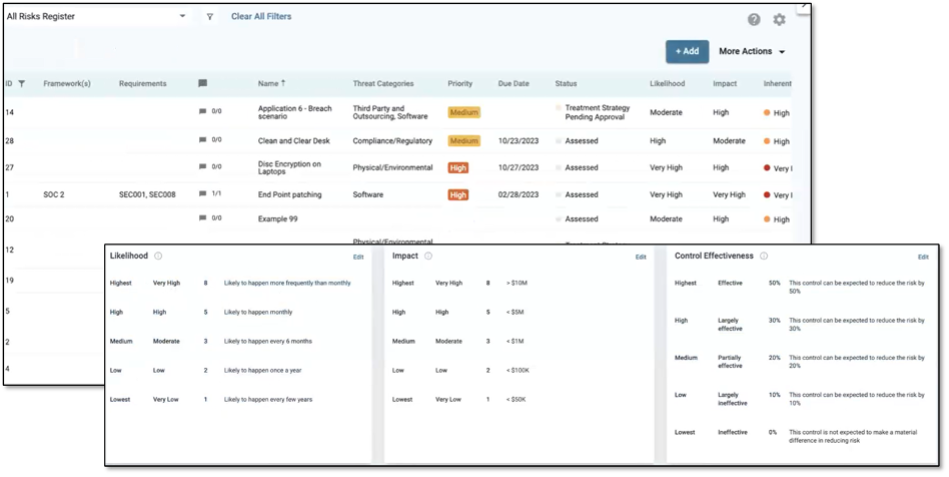The image size is (949, 477).
Task: Edit the Control Effectiveness scale
Action: point(924,257)
